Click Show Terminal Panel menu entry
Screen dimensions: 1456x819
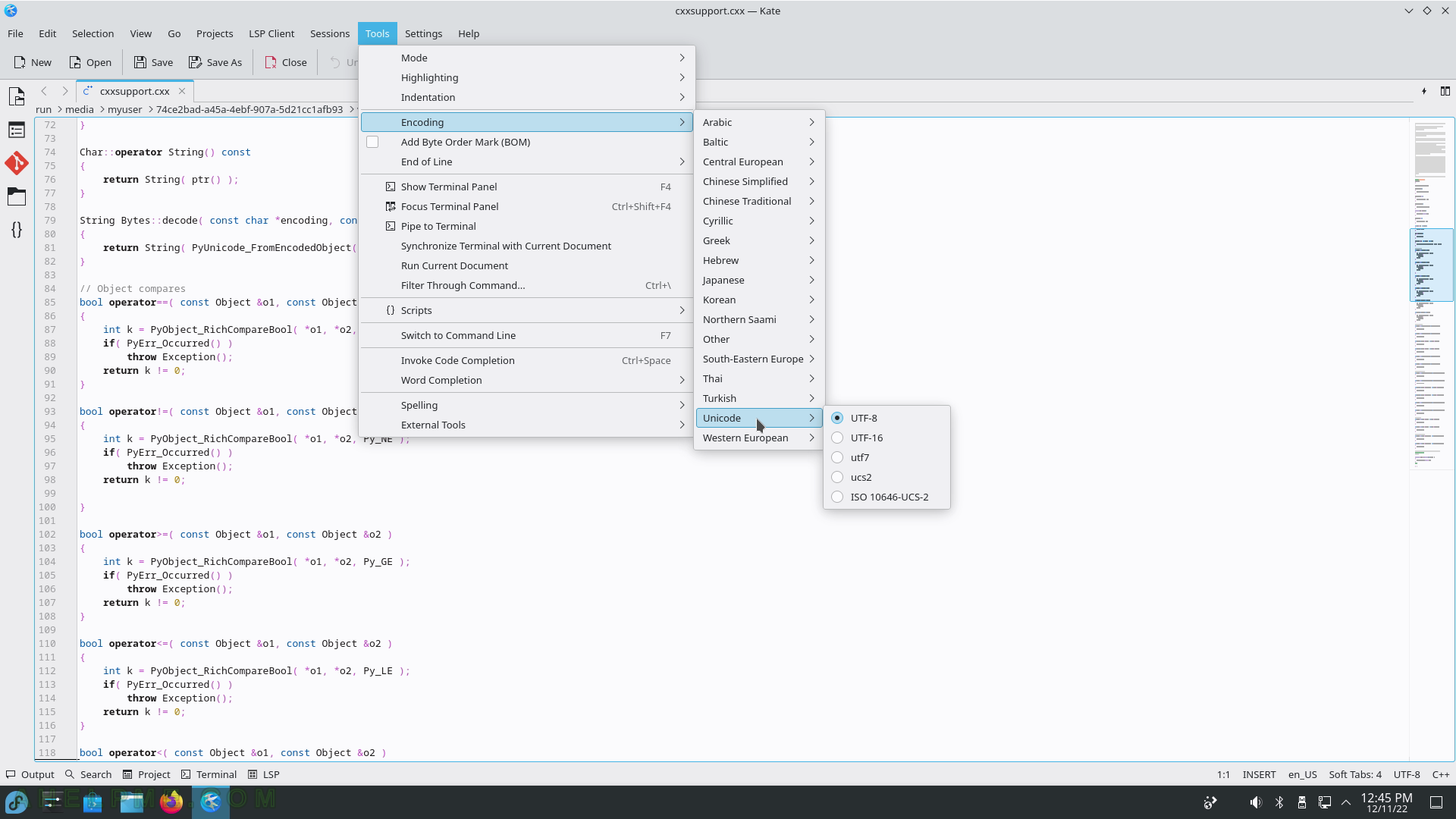pos(527,187)
